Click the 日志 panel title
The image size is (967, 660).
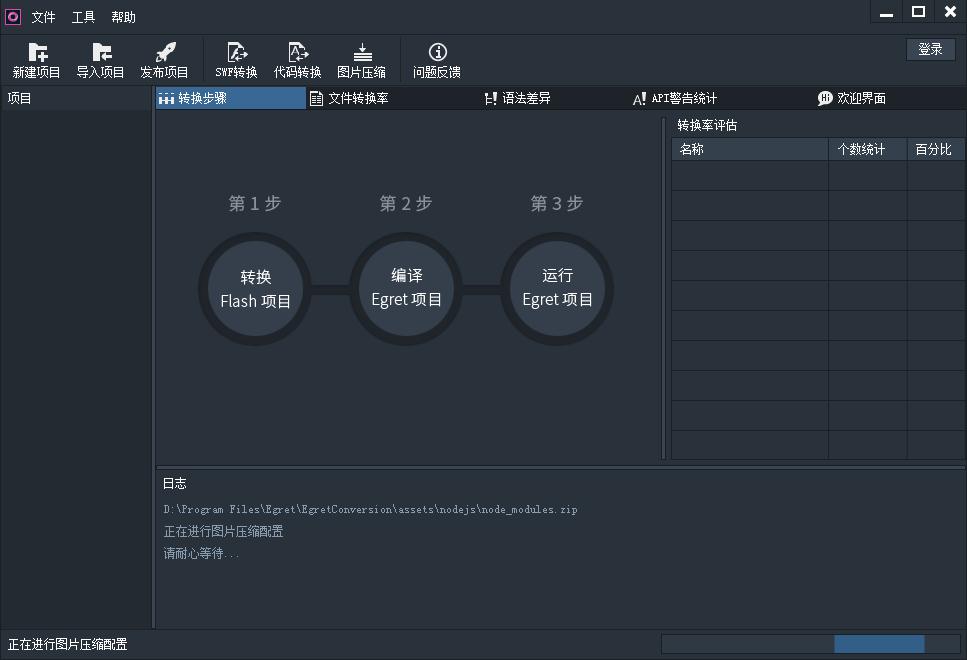[x=175, y=484]
